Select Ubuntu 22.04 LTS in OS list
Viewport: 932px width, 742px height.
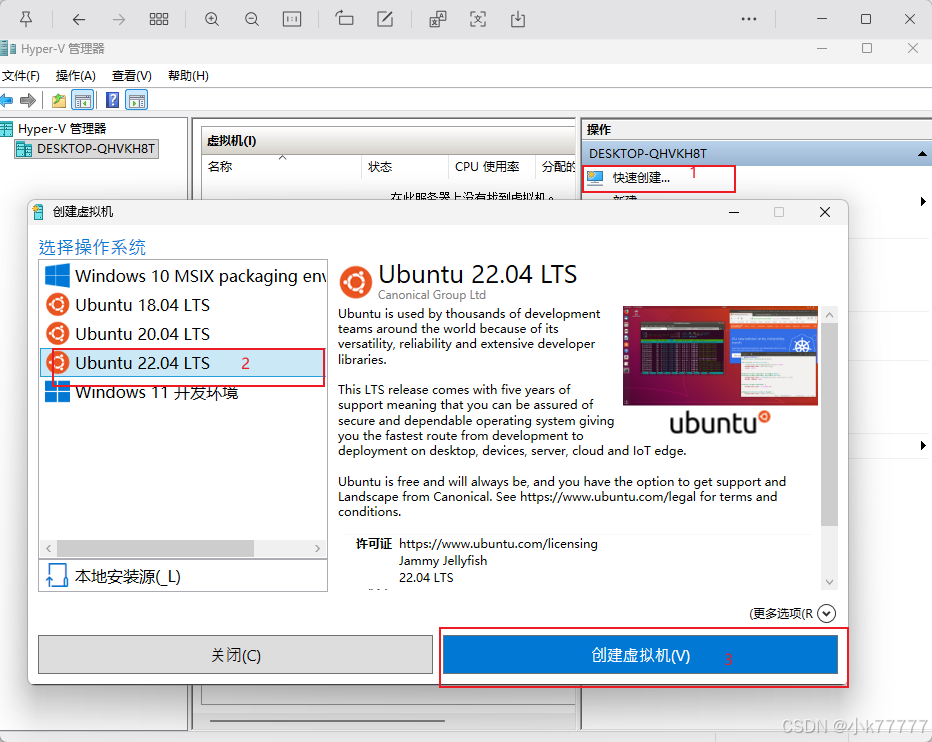click(184, 363)
